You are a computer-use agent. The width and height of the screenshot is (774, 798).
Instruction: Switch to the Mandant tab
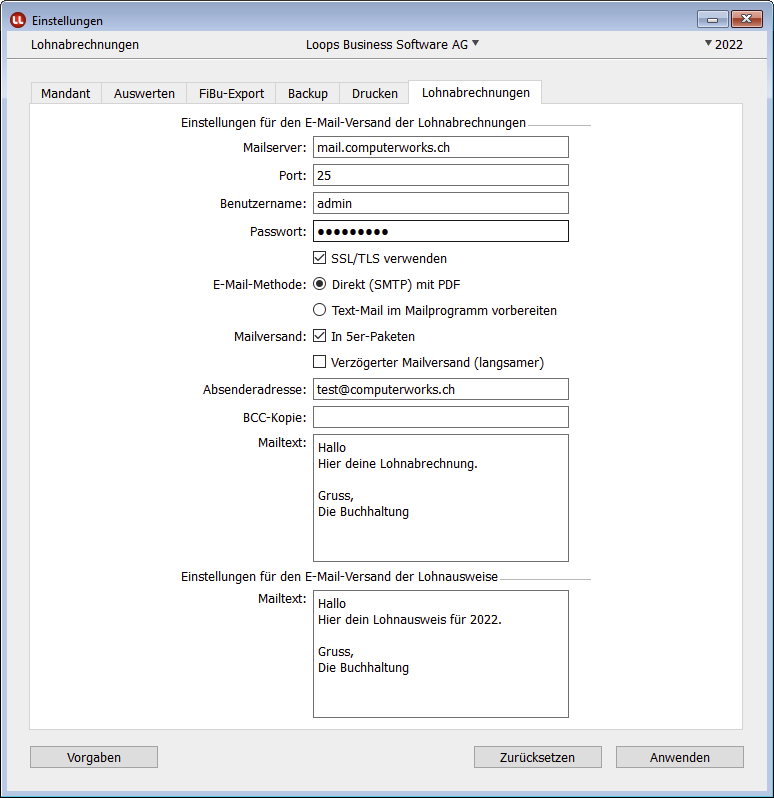coord(65,93)
